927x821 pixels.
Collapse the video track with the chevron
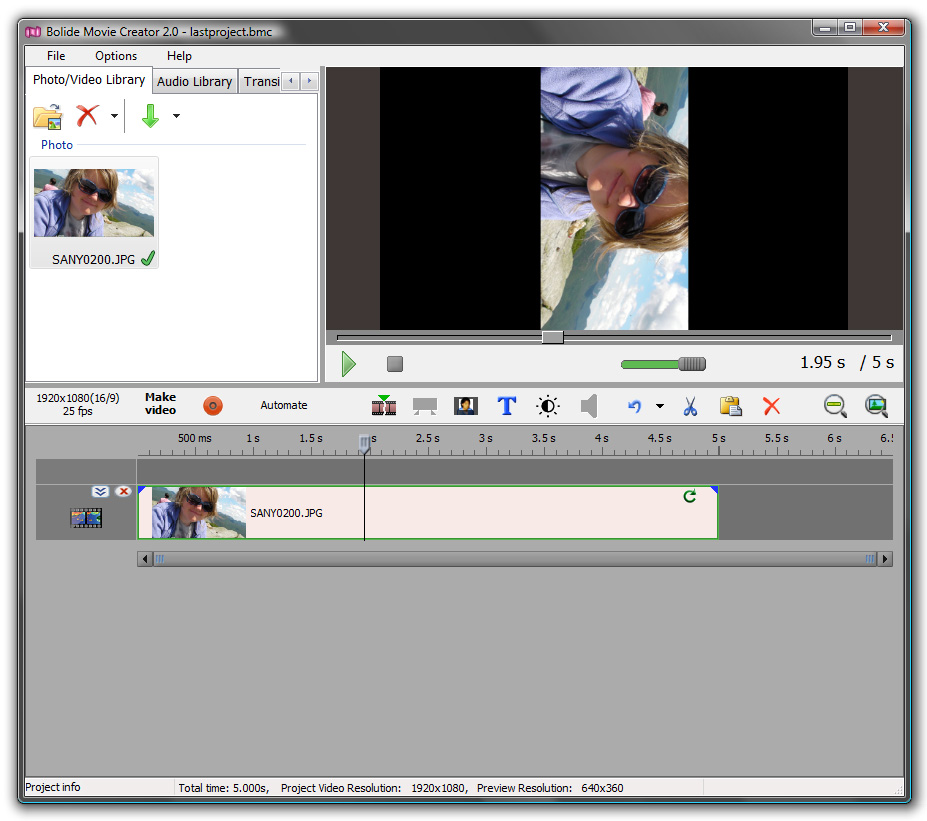coord(100,491)
